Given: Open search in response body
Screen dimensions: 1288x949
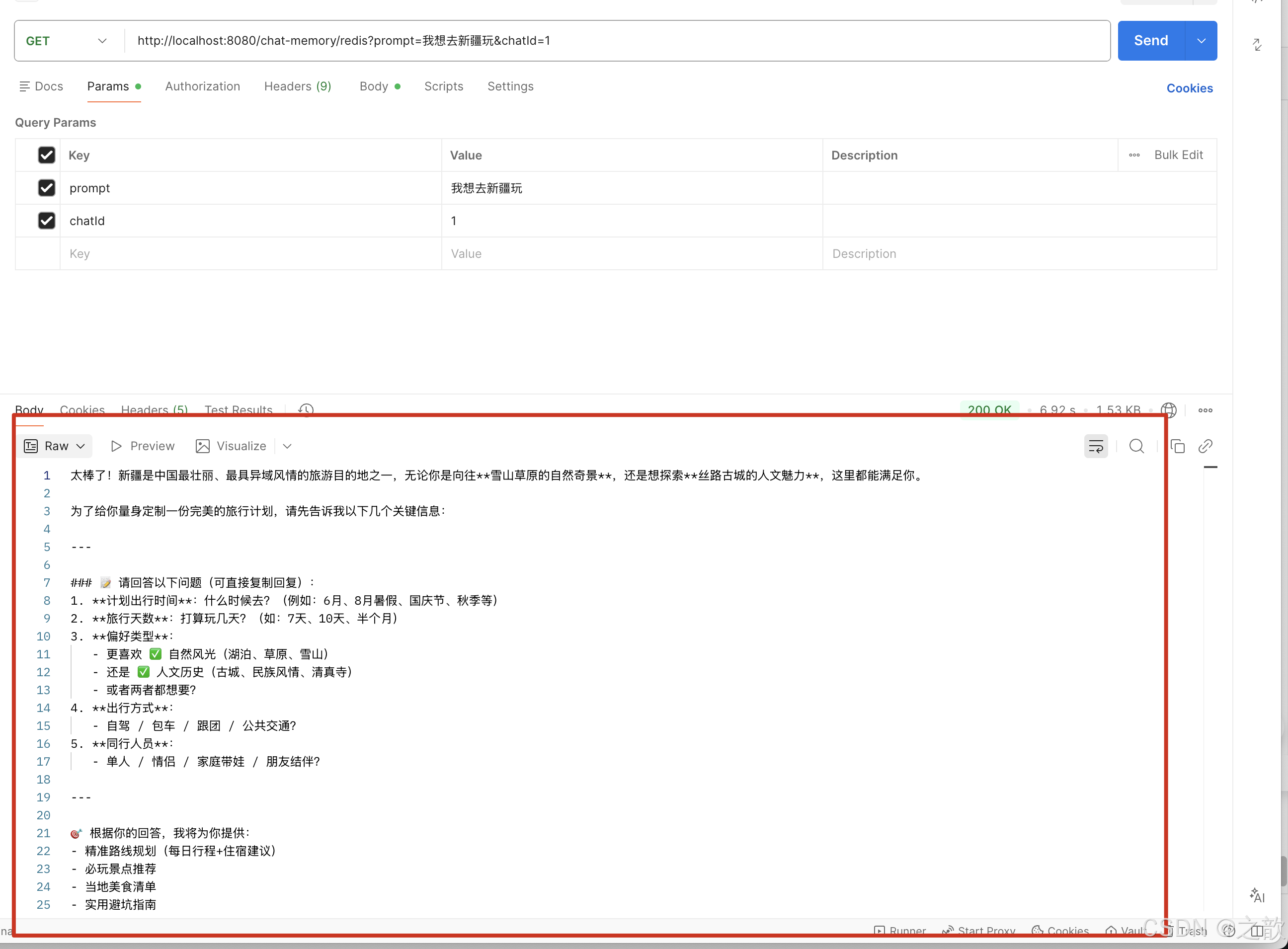Looking at the screenshot, I should coord(1136,446).
